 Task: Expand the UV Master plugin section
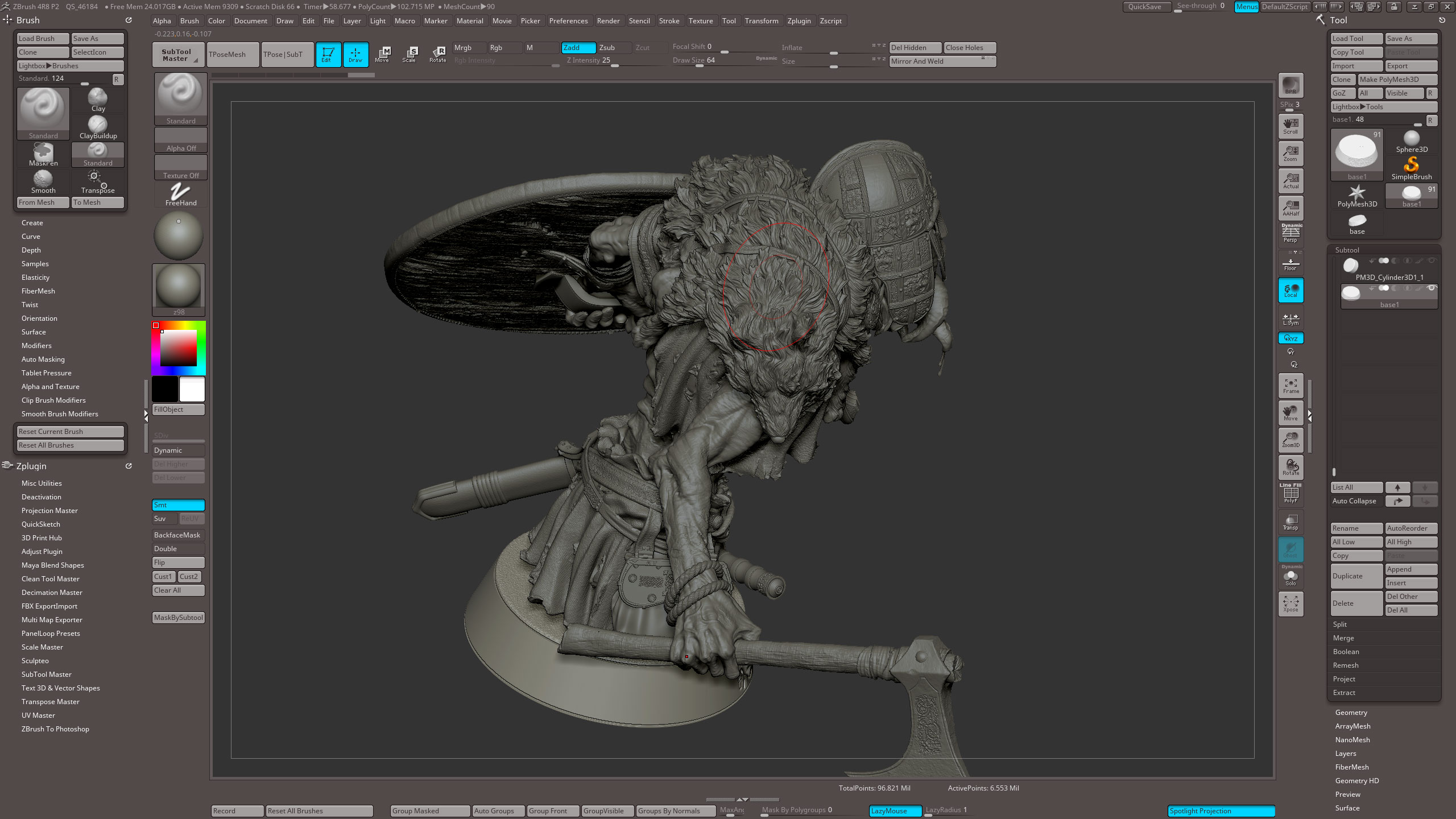tap(38, 715)
